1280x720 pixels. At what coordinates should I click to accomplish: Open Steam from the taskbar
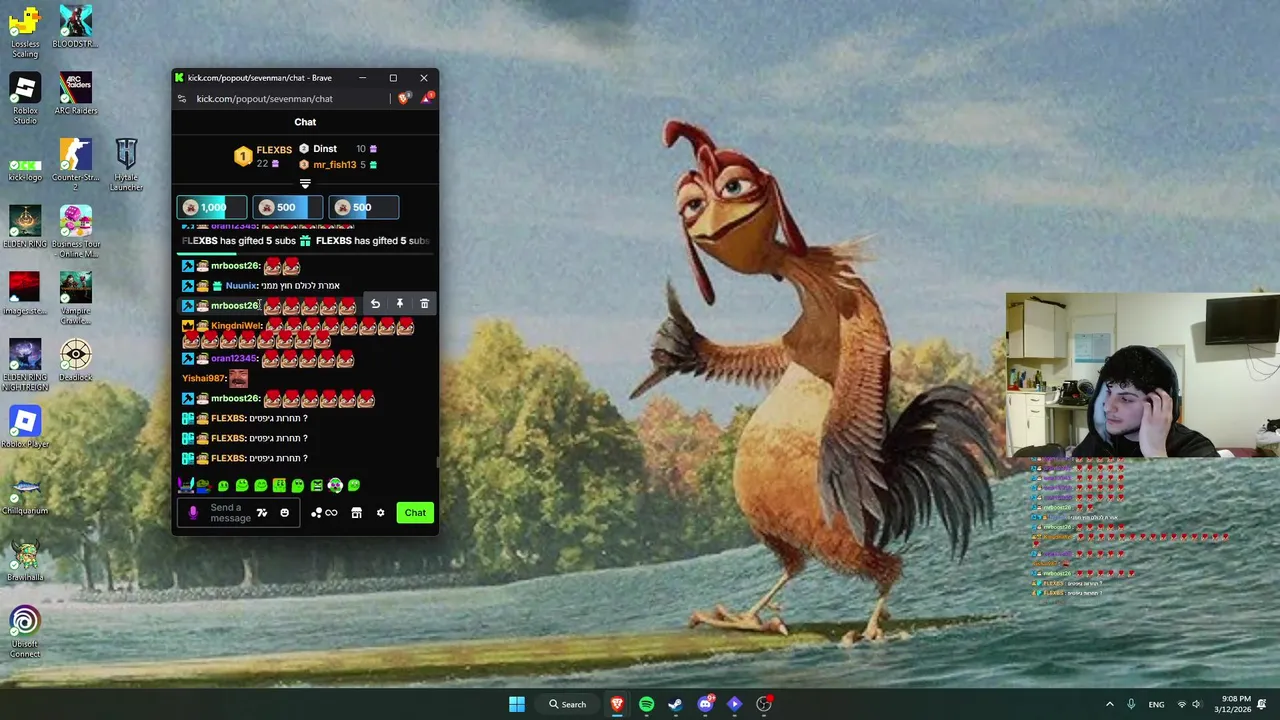[675, 704]
